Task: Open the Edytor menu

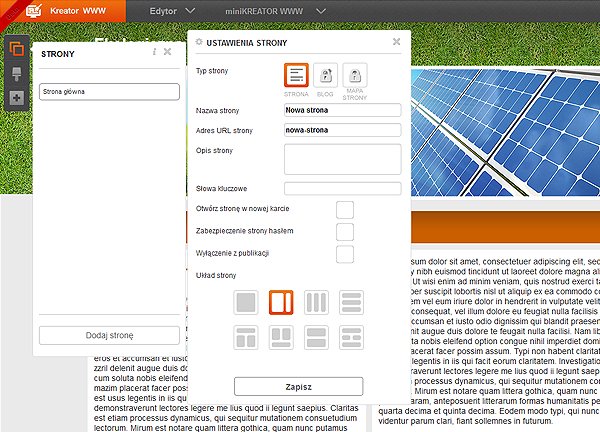Action: [163, 11]
